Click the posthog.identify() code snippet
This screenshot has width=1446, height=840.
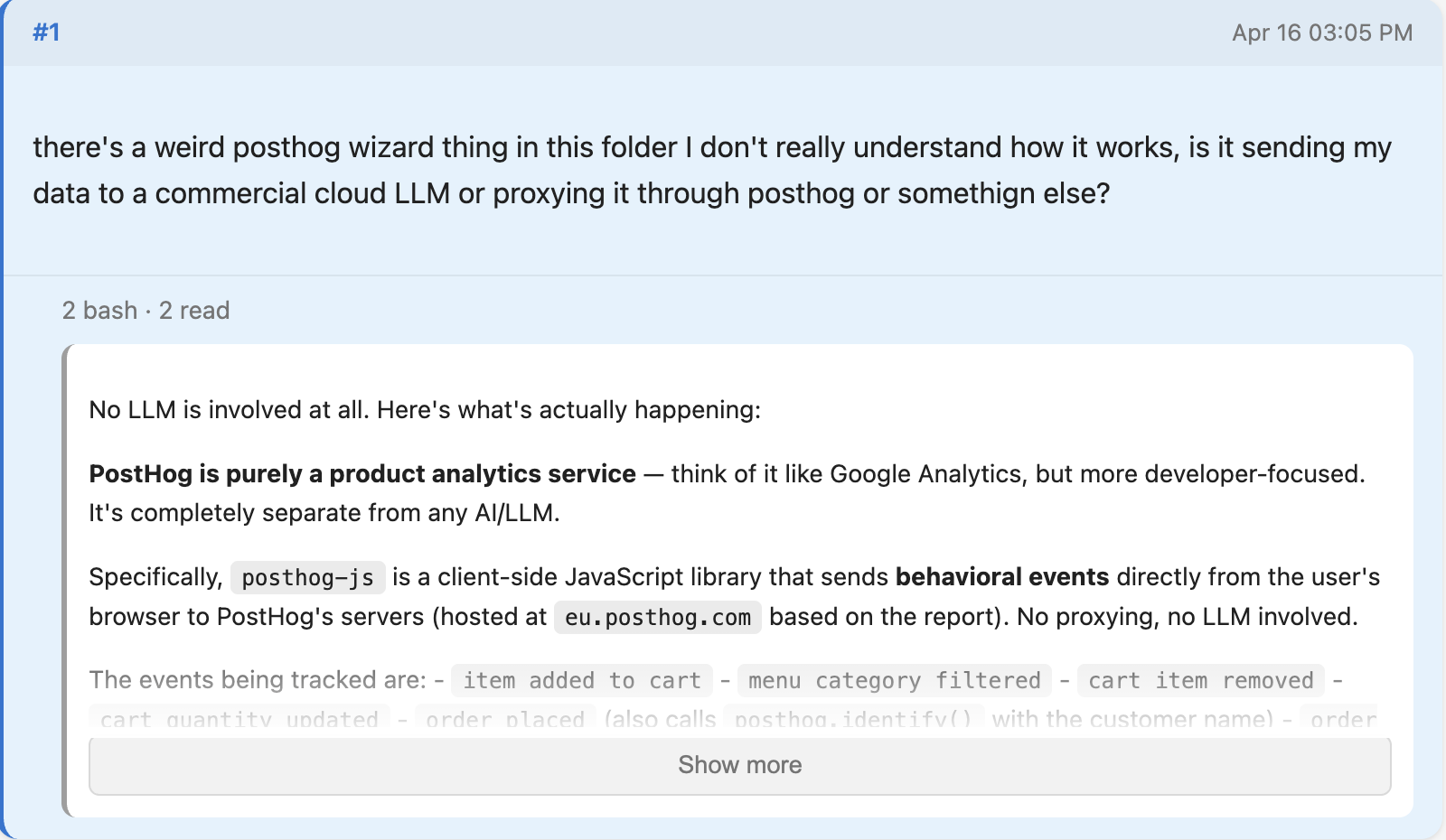coord(852,719)
